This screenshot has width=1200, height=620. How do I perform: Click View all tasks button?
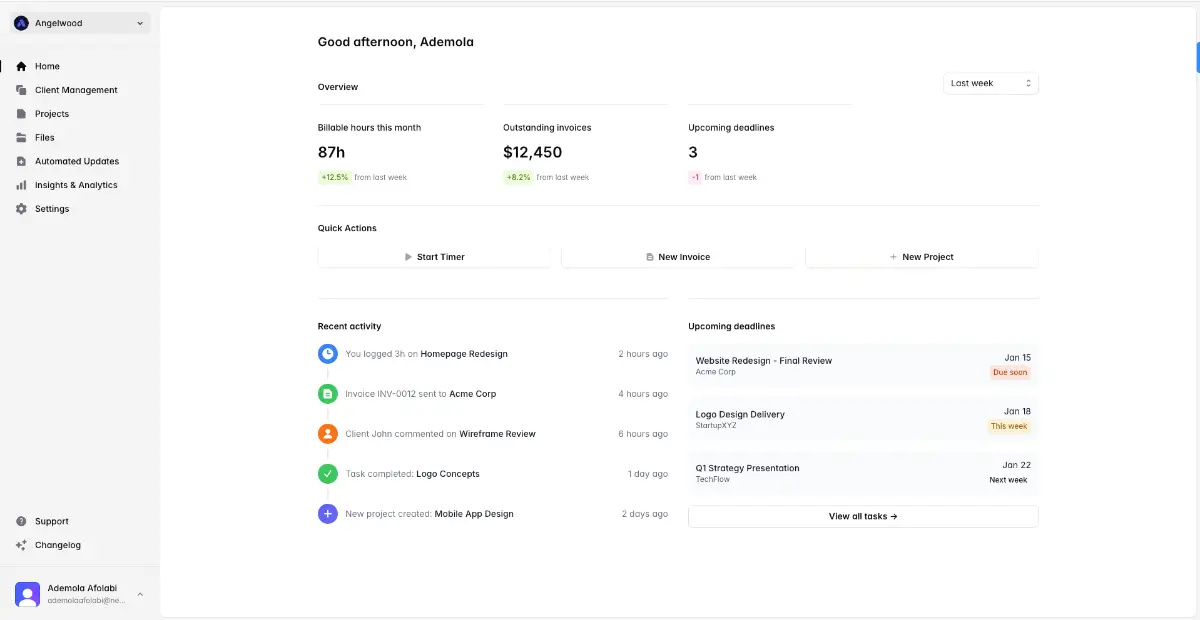tap(863, 516)
